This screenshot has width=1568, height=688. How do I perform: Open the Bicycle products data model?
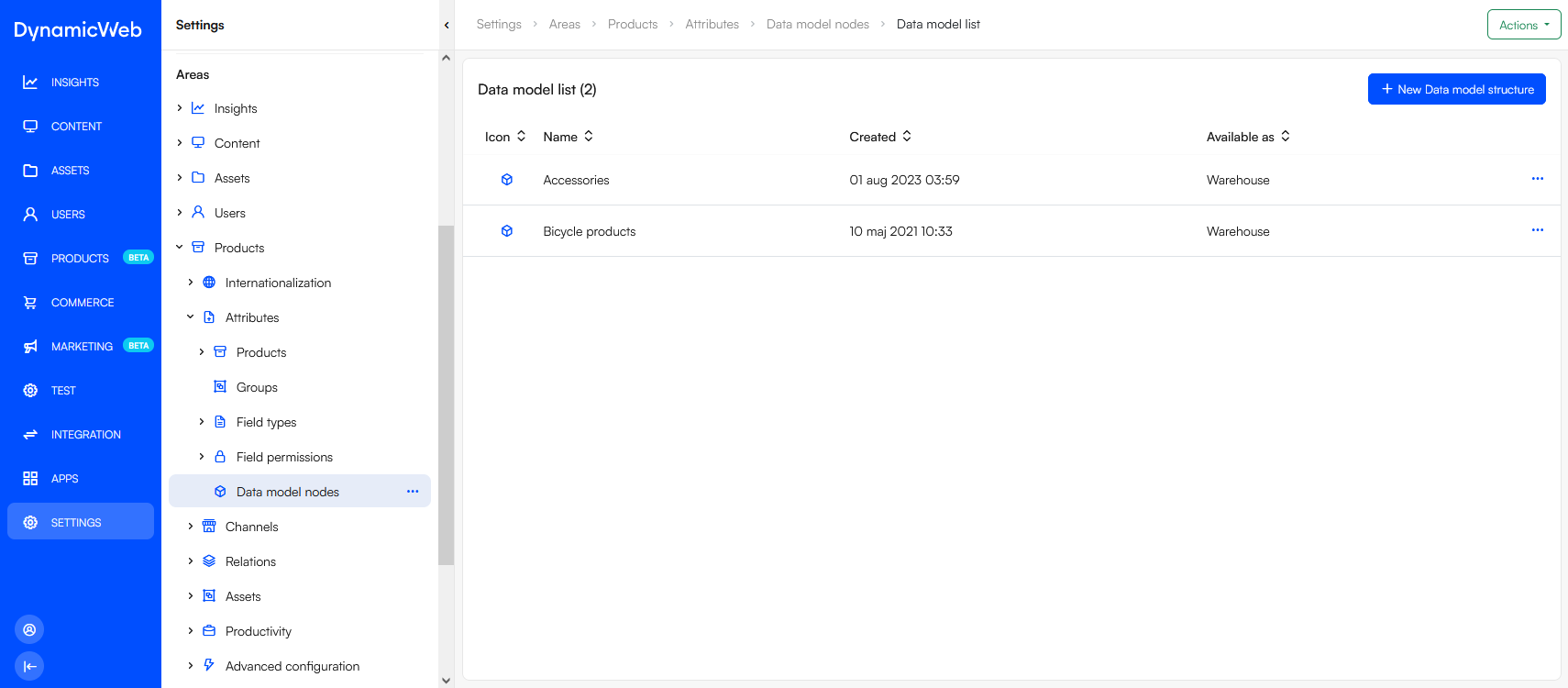[x=590, y=231]
